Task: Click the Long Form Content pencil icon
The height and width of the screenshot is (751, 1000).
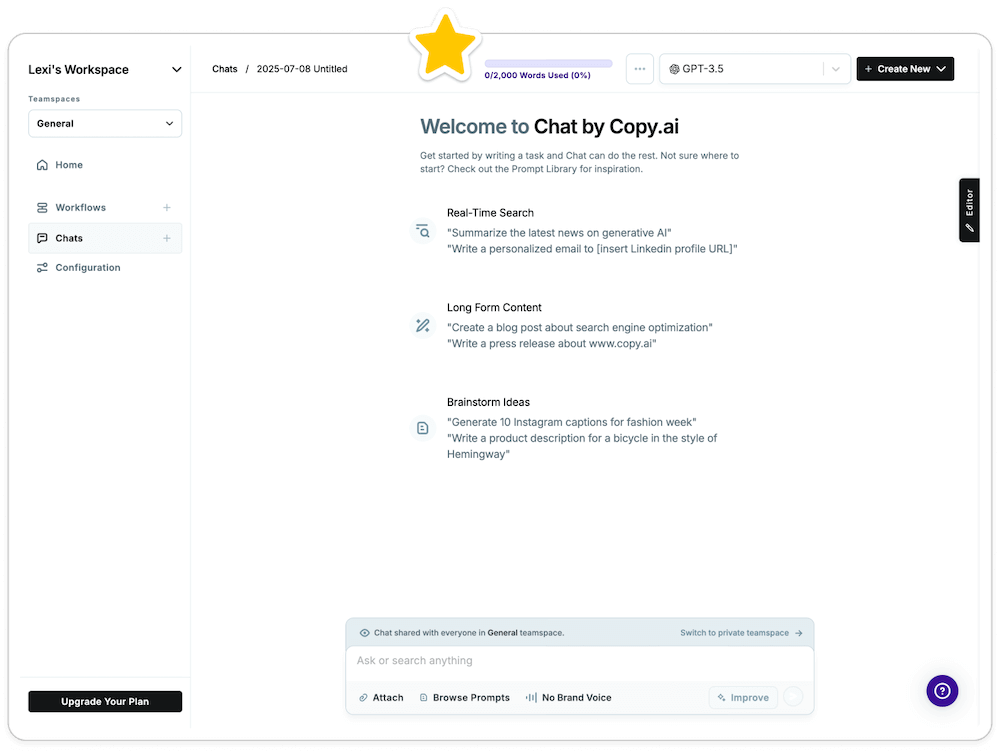Action: coord(423,326)
